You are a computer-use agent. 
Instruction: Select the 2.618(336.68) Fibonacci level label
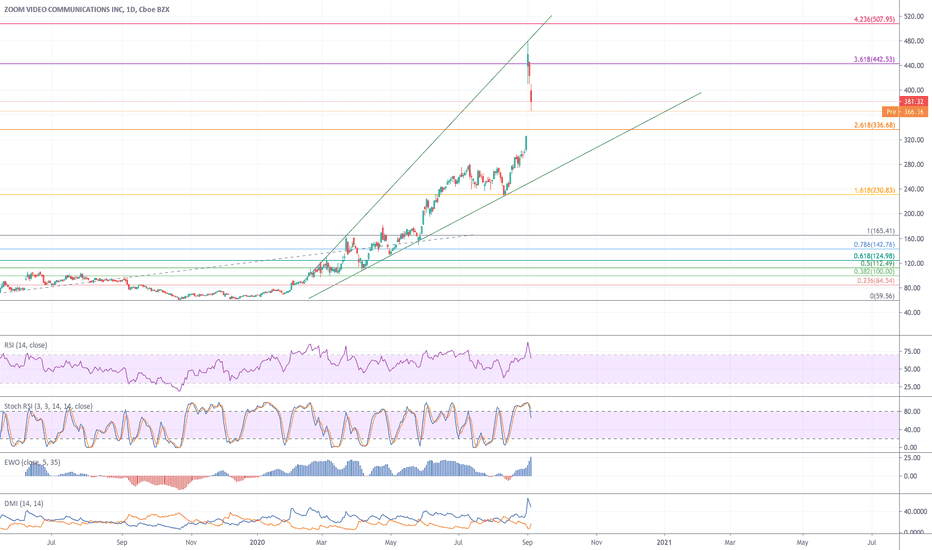click(x=874, y=125)
